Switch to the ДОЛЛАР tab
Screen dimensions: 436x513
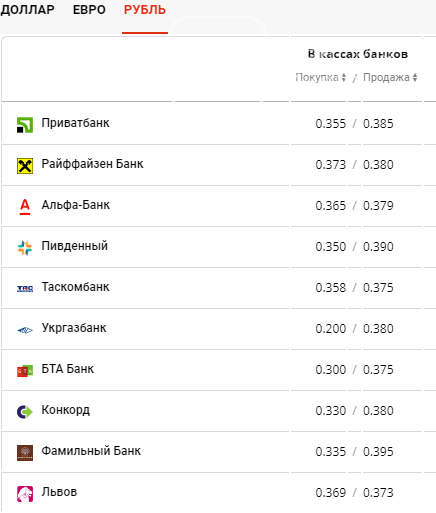(27, 10)
